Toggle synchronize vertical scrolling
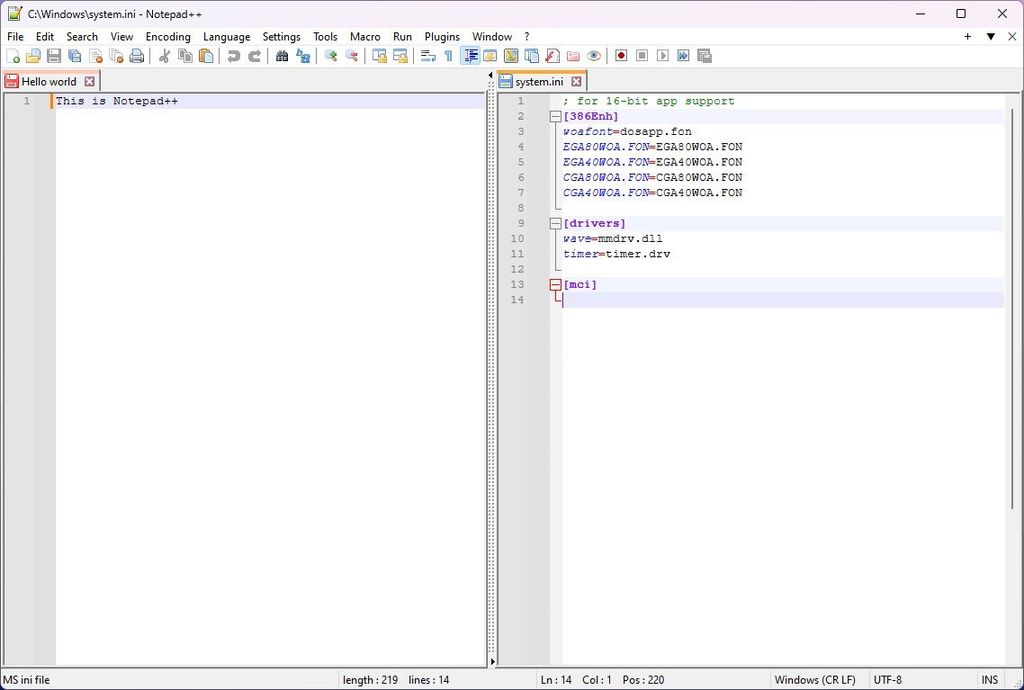 pos(378,56)
